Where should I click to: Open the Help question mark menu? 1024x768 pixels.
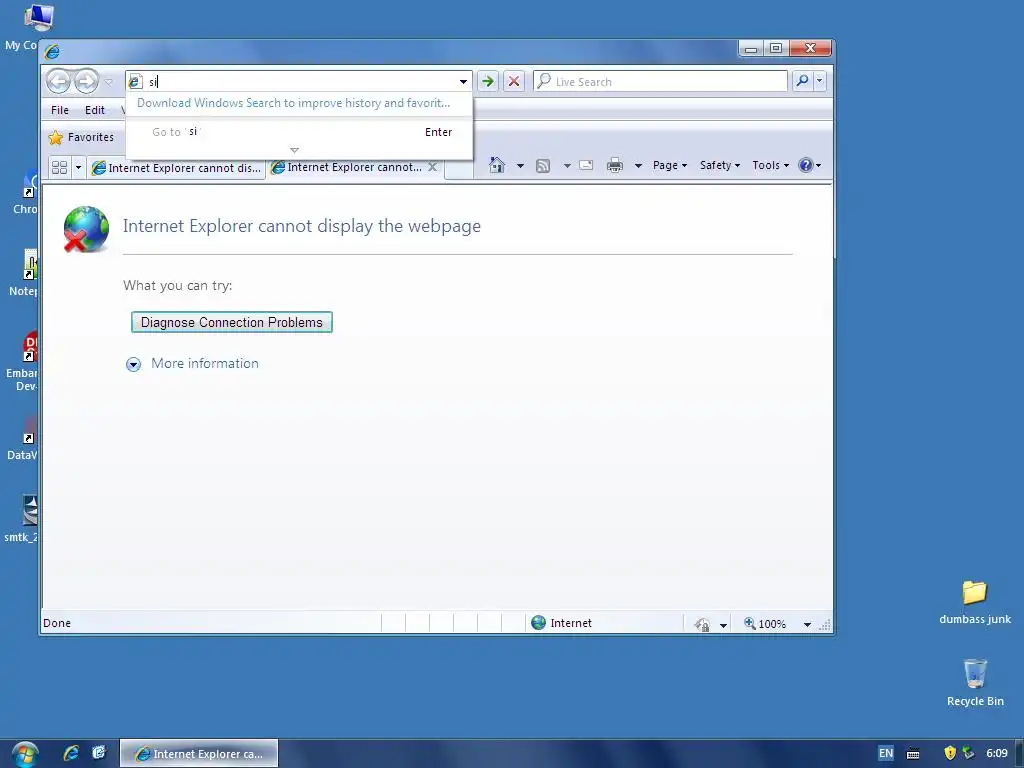pos(810,165)
